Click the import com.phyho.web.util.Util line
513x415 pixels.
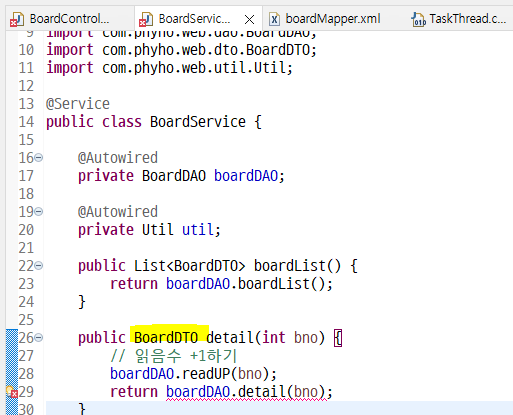click(x=169, y=68)
